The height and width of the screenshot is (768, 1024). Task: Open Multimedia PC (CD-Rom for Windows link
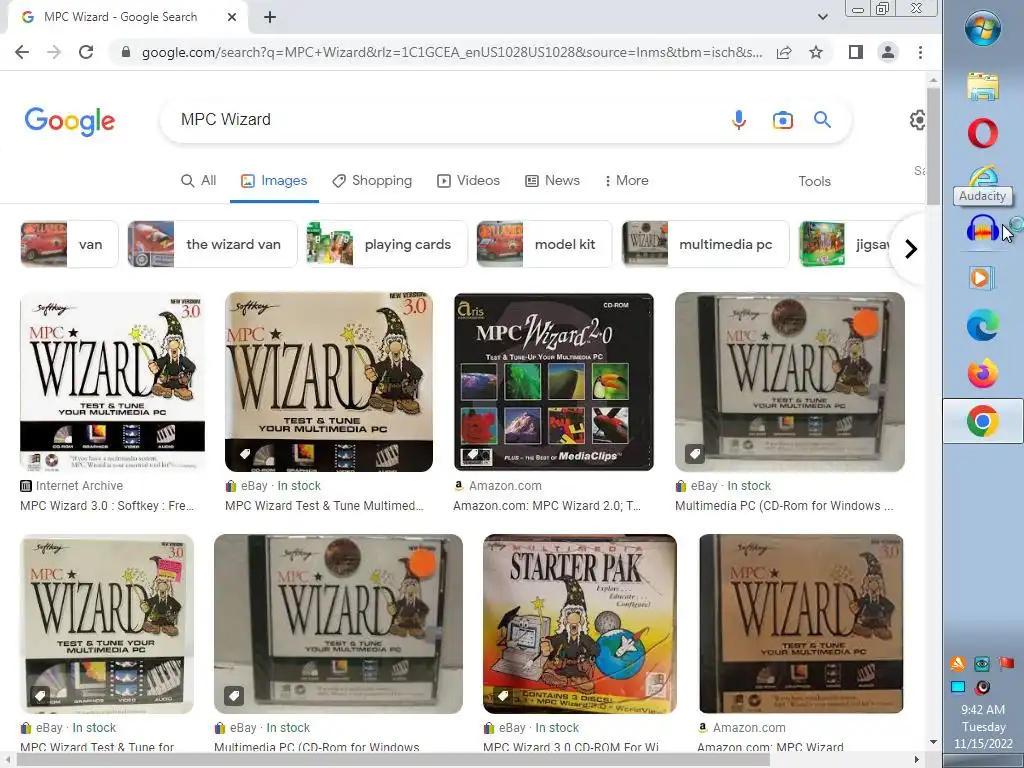click(784, 506)
